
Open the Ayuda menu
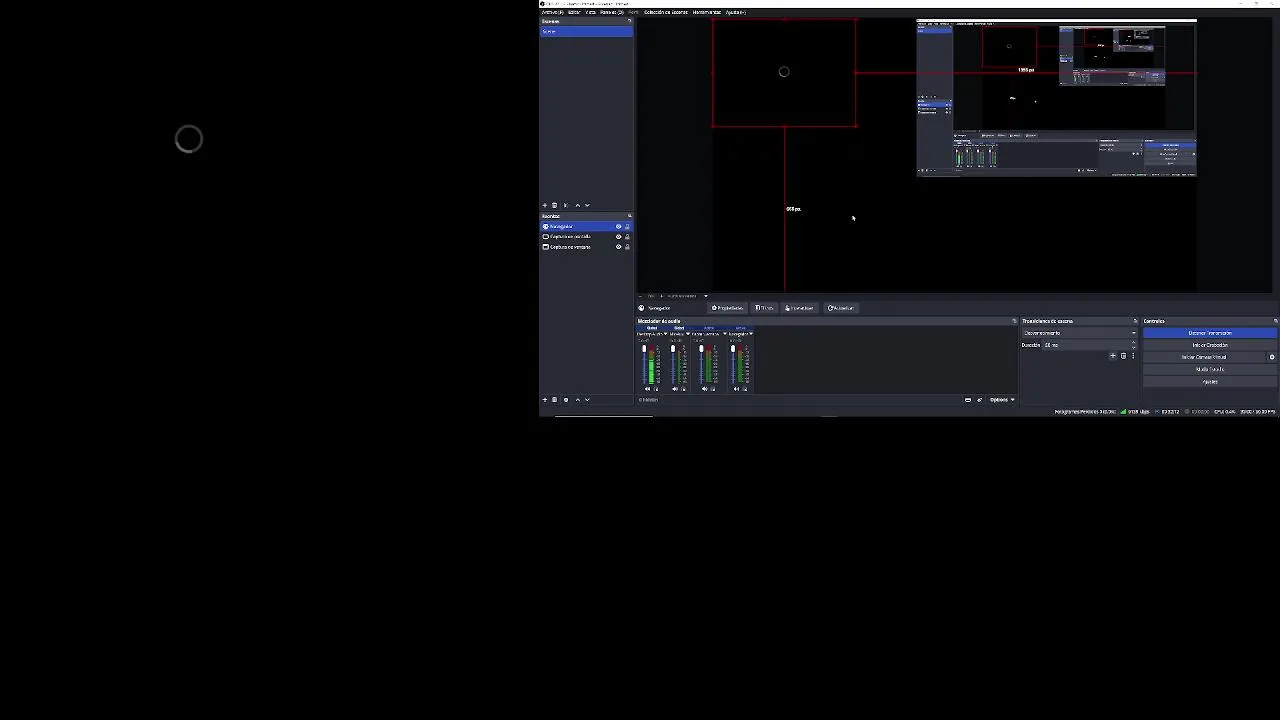[735, 12]
